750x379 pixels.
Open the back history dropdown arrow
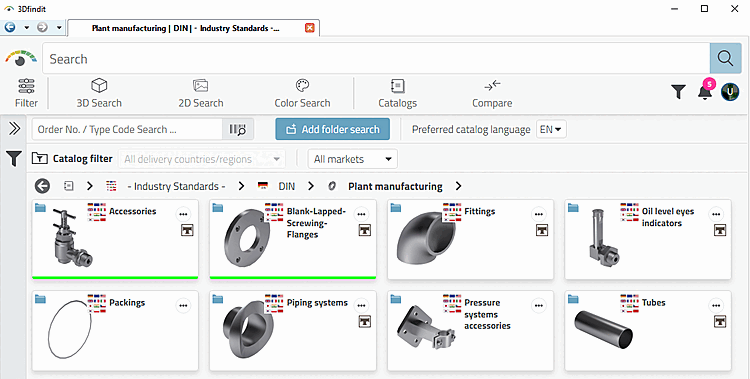tap(26, 27)
